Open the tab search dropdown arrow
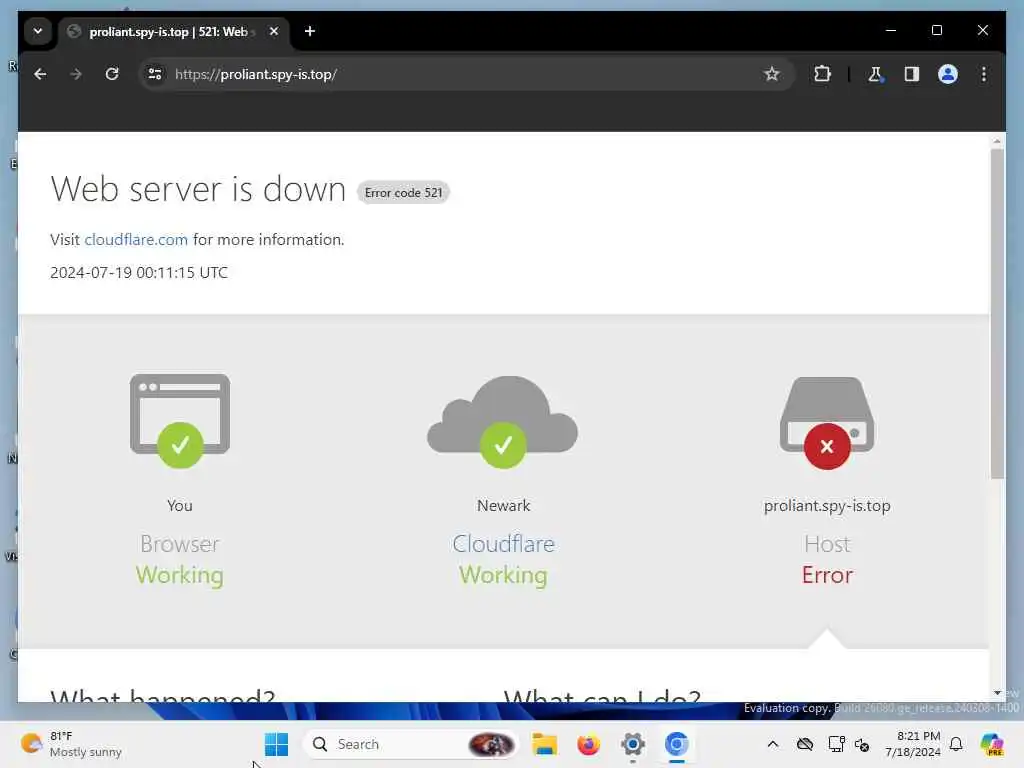The height and width of the screenshot is (768, 1024). point(38,31)
